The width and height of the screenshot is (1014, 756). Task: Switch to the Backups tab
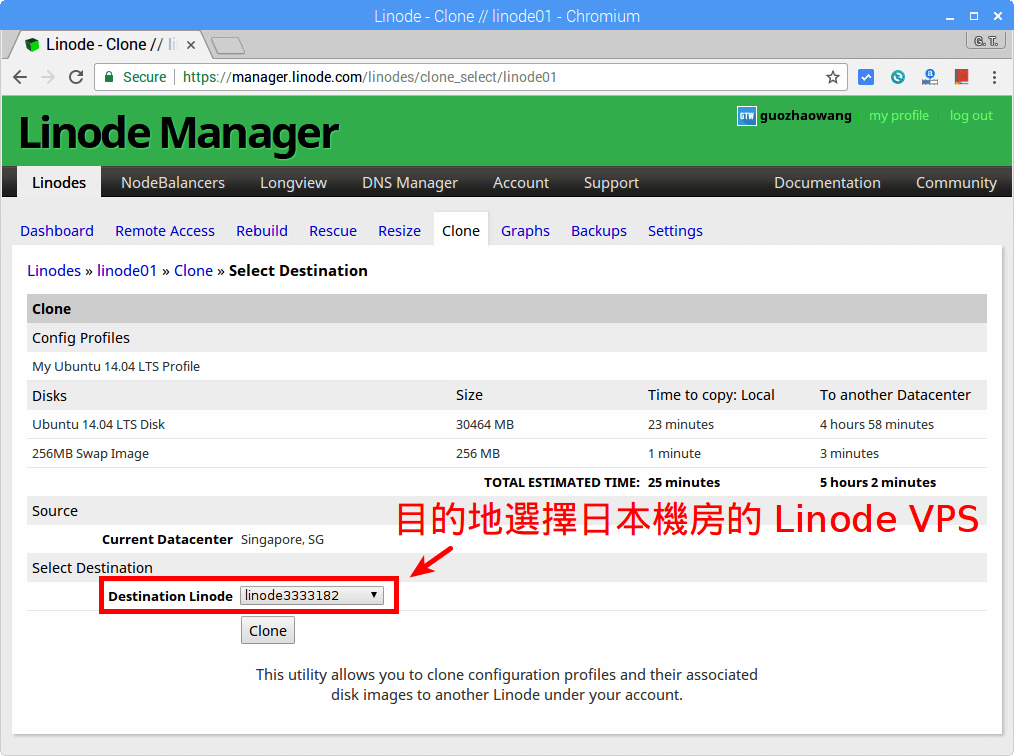(598, 231)
